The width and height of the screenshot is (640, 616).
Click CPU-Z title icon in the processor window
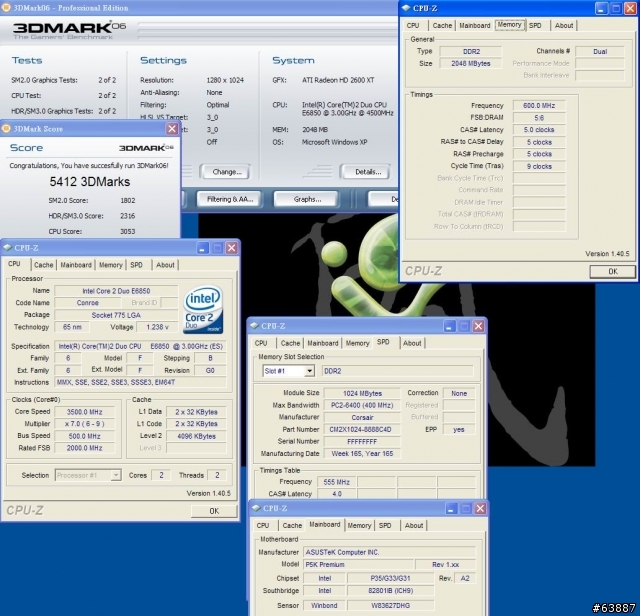[7, 247]
